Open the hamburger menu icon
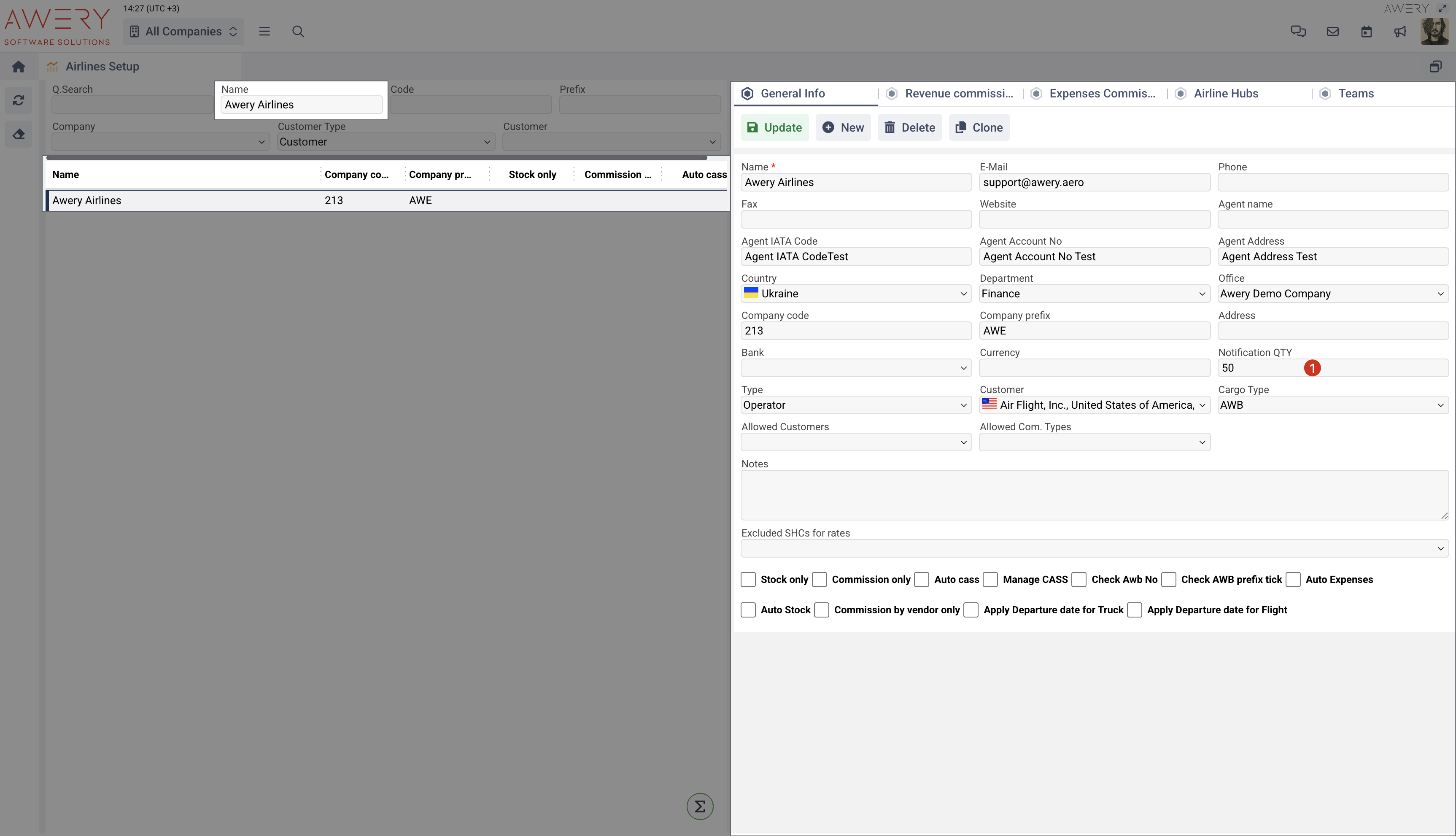This screenshot has height=836, width=1456. pyautogui.click(x=264, y=32)
